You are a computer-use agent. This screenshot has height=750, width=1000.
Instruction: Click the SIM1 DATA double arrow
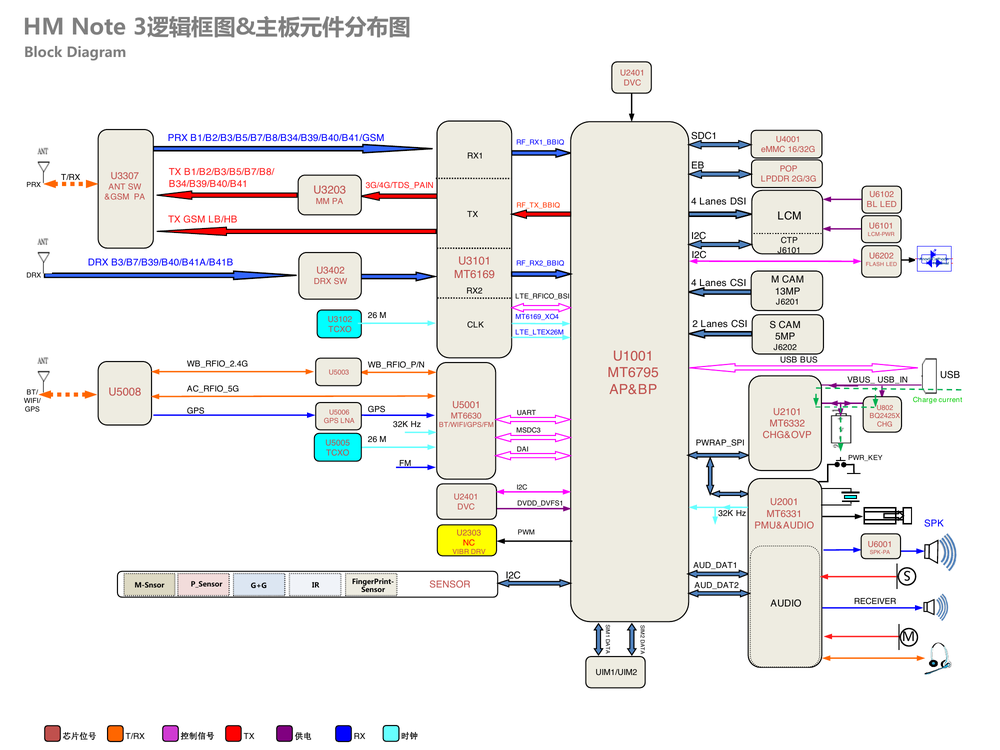(x=598, y=639)
